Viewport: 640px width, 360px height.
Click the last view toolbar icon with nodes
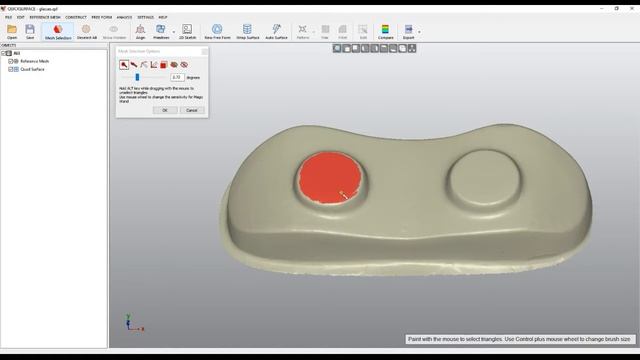coord(412,49)
